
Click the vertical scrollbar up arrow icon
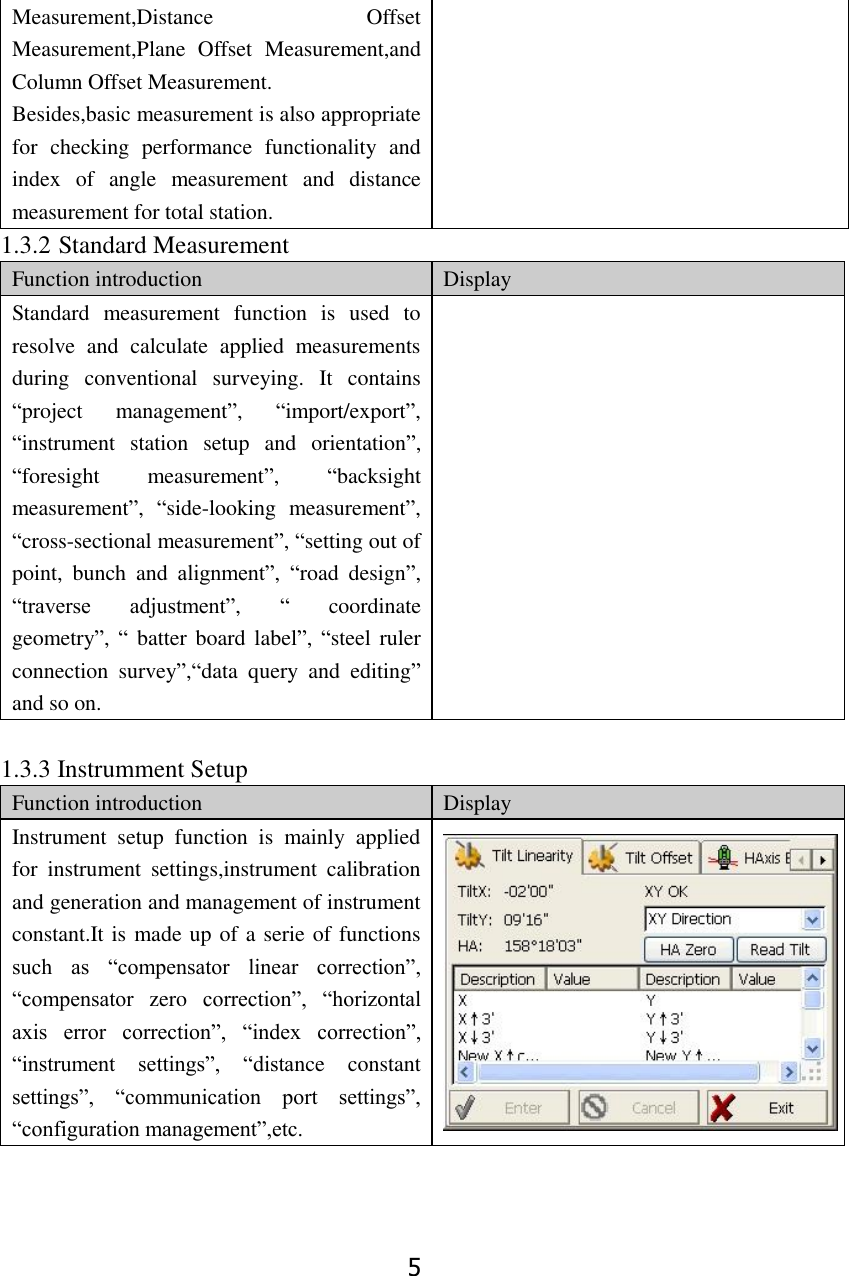(x=810, y=978)
